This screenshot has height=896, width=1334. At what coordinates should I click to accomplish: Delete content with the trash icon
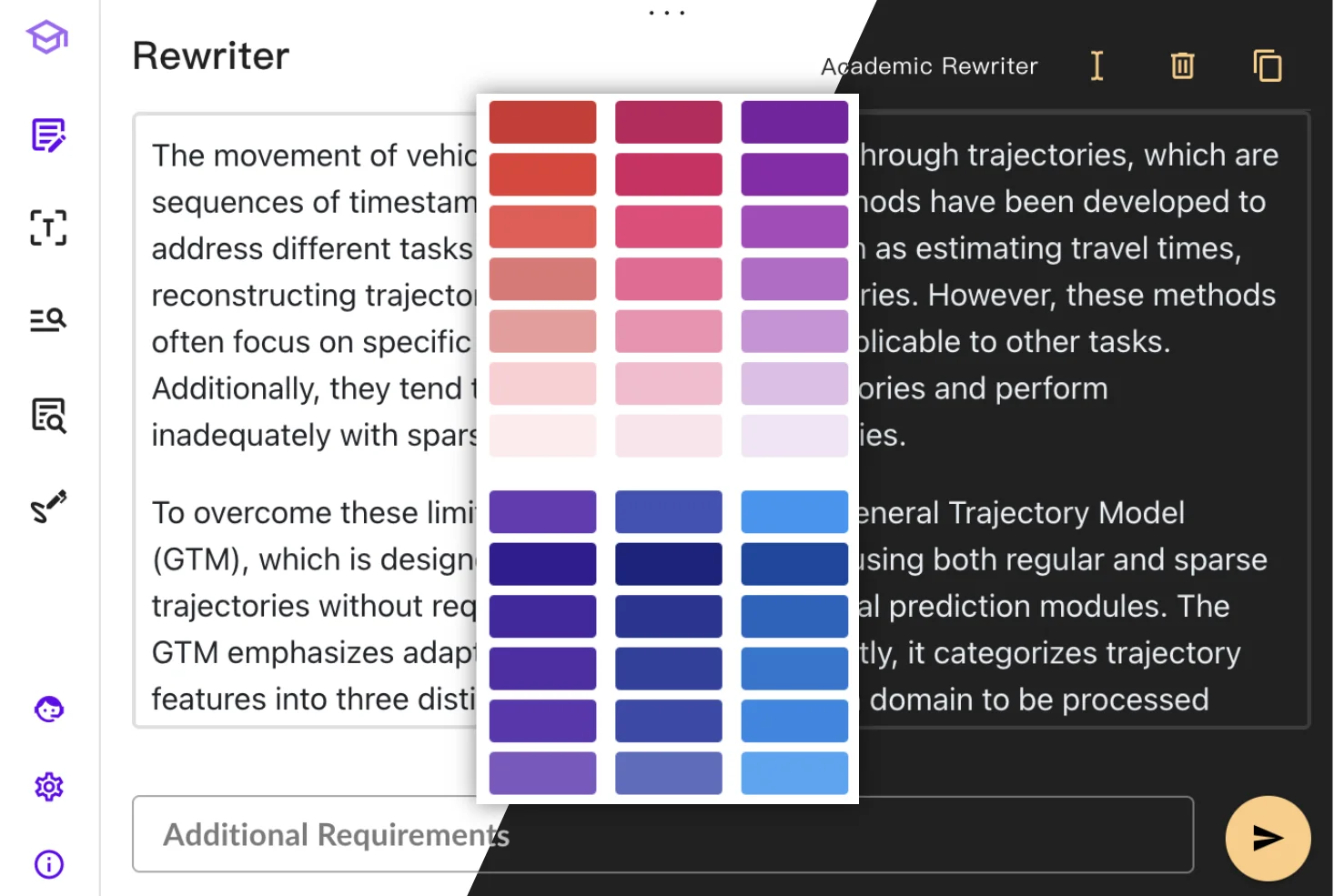(x=1181, y=65)
